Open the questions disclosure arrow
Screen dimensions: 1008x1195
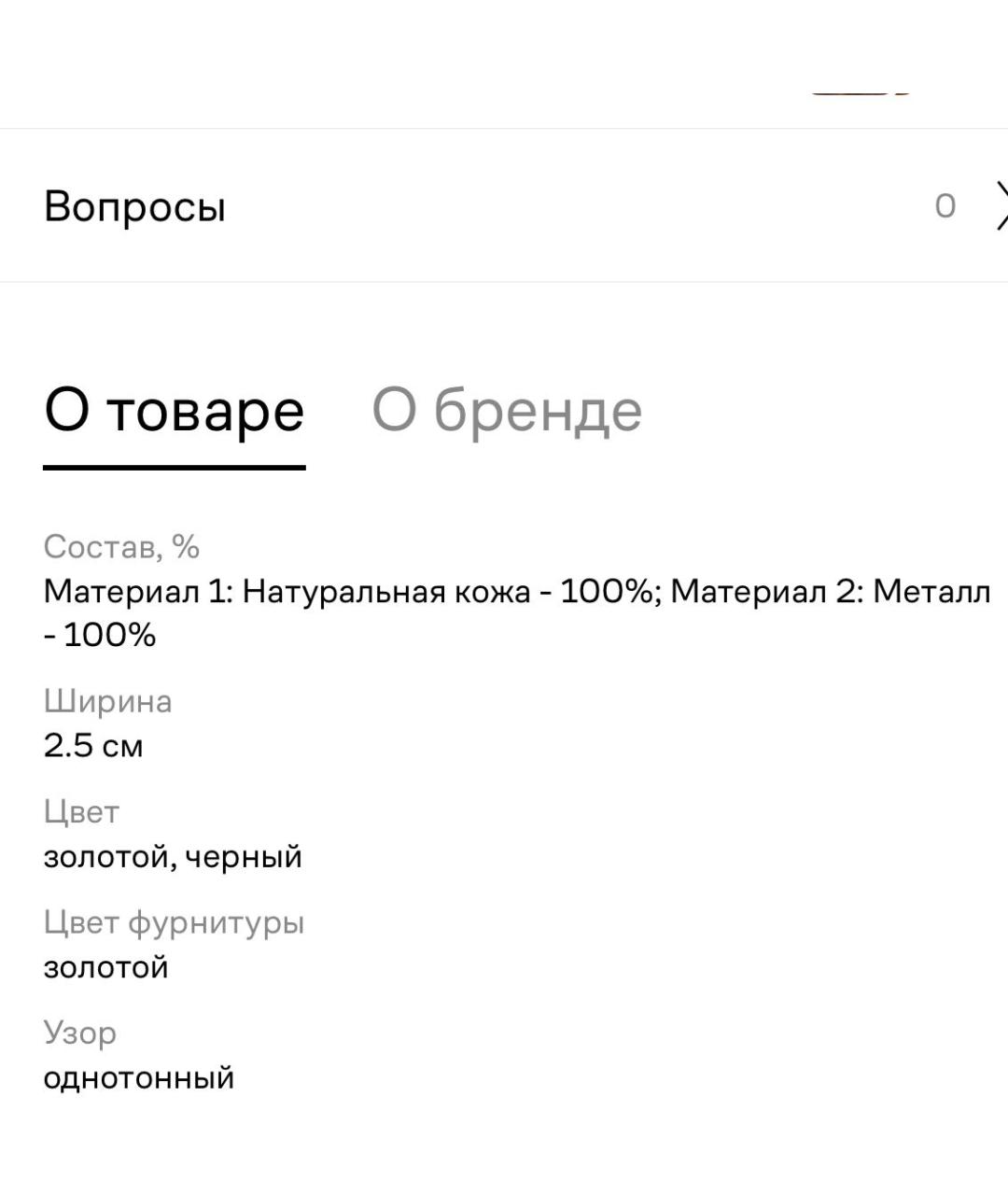tap(999, 207)
